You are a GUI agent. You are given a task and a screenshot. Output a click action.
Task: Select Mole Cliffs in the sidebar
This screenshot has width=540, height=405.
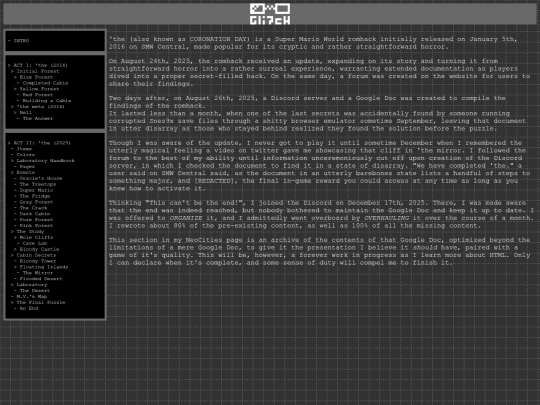click(x=36, y=237)
